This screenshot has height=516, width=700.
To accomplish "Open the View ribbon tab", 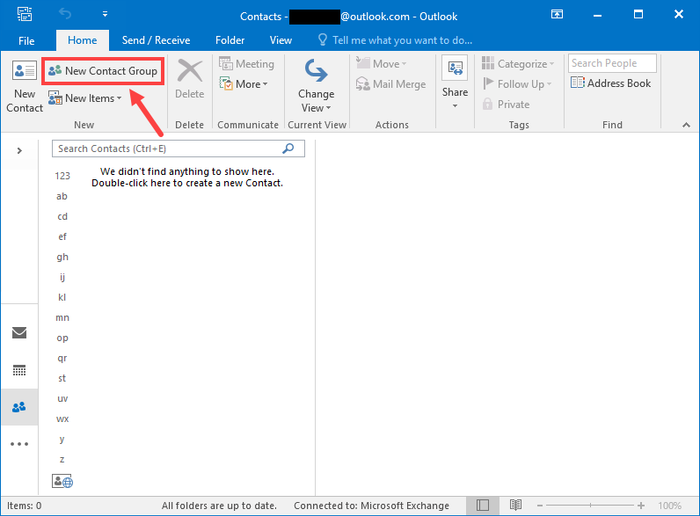I will click(x=281, y=40).
